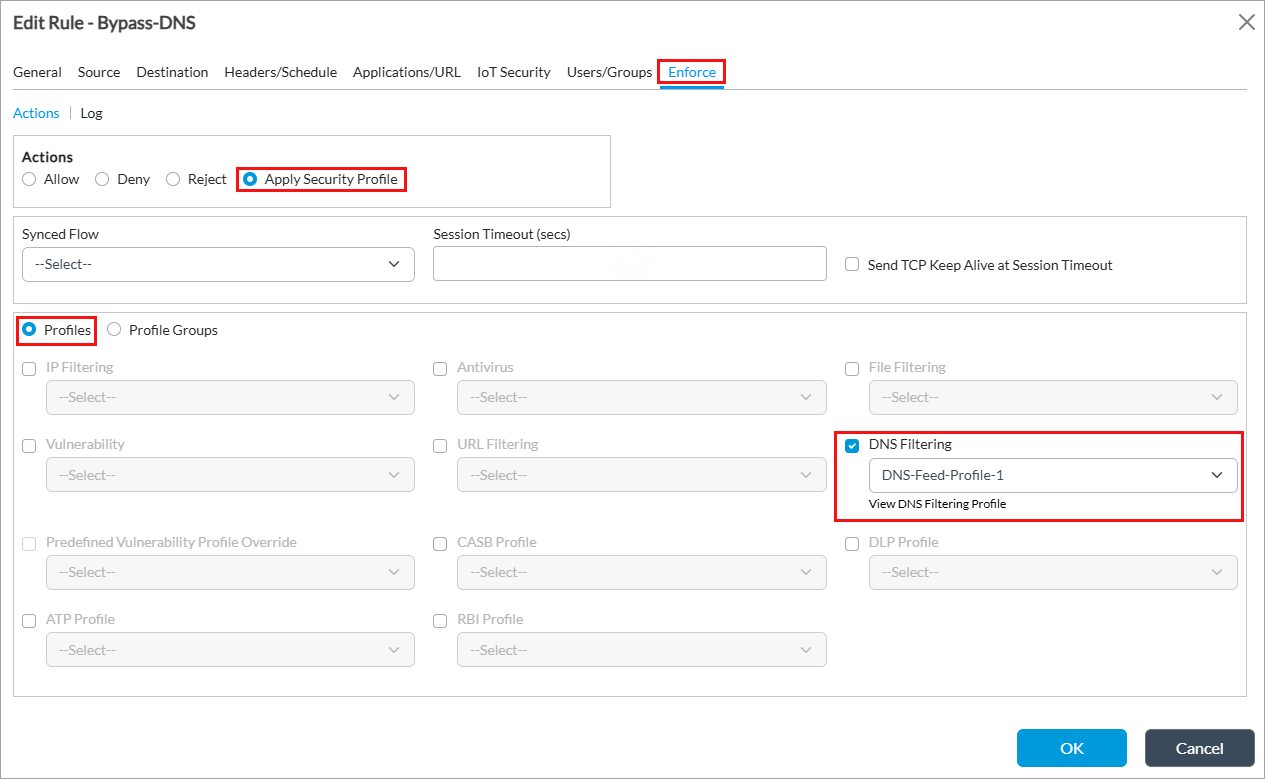Open View DNS Filtering Profile link
1265x779 pixels.
click(x=937, y=504)
